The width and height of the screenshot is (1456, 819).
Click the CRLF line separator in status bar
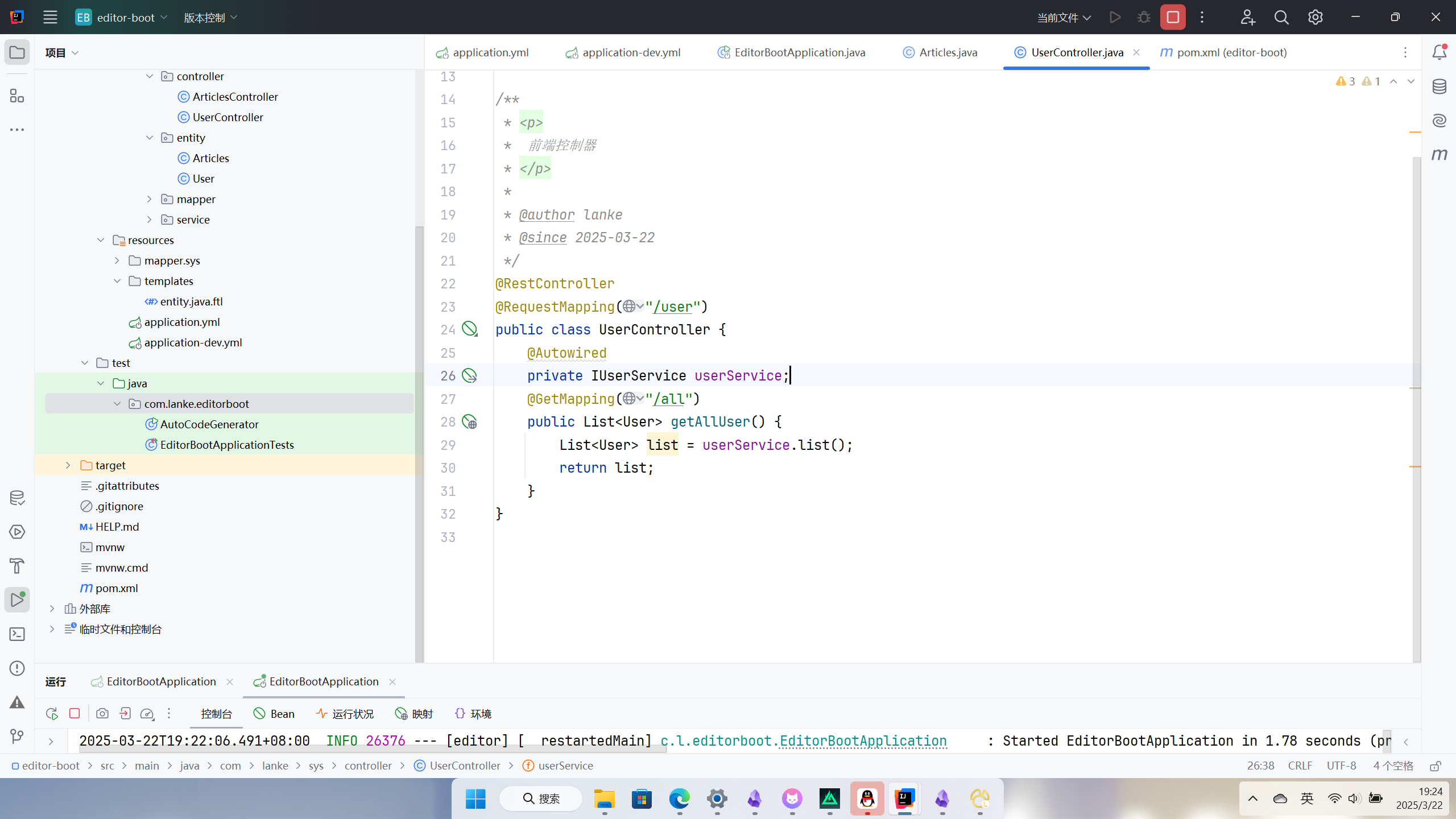point(1300,766)
